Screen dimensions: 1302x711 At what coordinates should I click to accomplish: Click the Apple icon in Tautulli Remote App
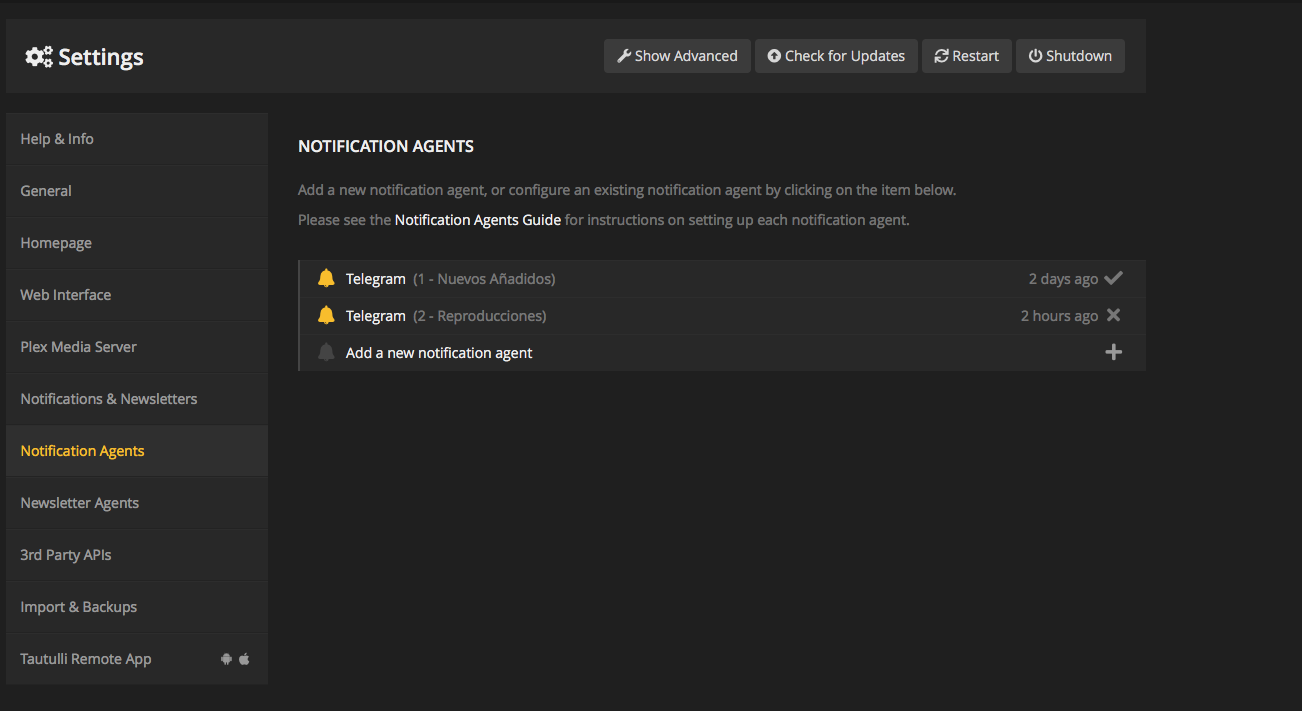[x=244, y=659]
